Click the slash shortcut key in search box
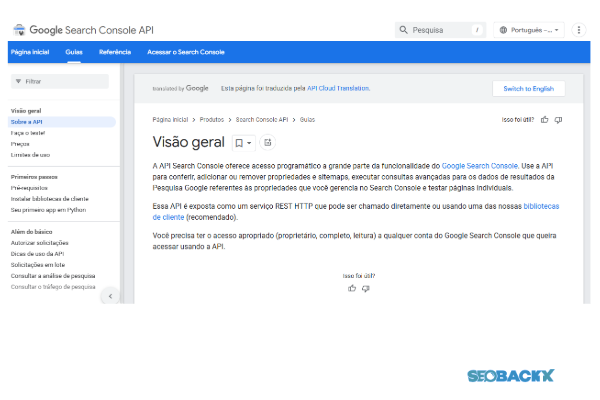Image resolution: width=600 pixels, height=400 pixels. point(477,30)
